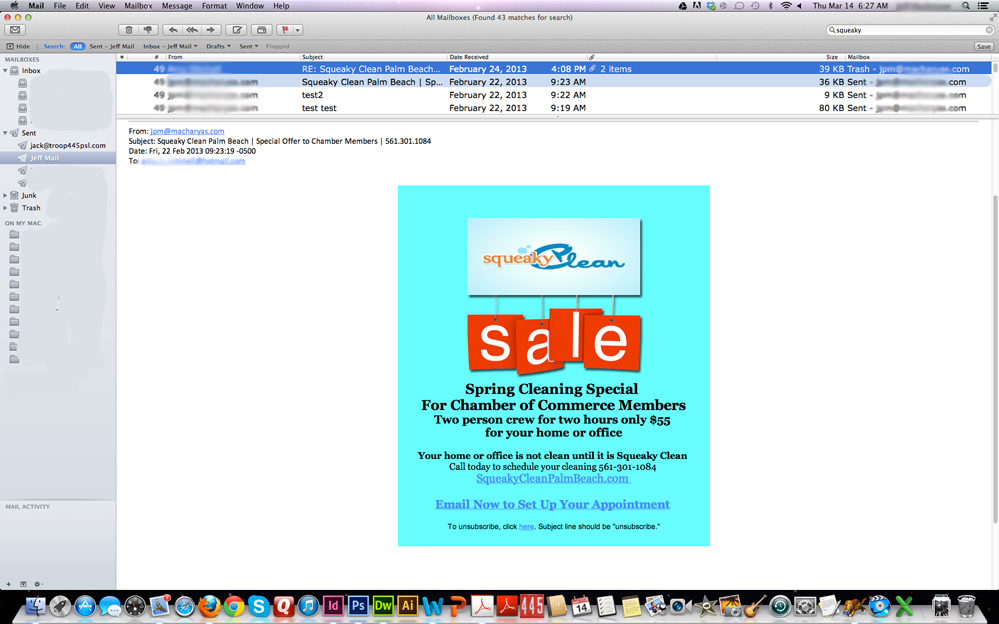Click the unsubscribe here link
The width and height of the screenshot is (999, 624).
526,526
